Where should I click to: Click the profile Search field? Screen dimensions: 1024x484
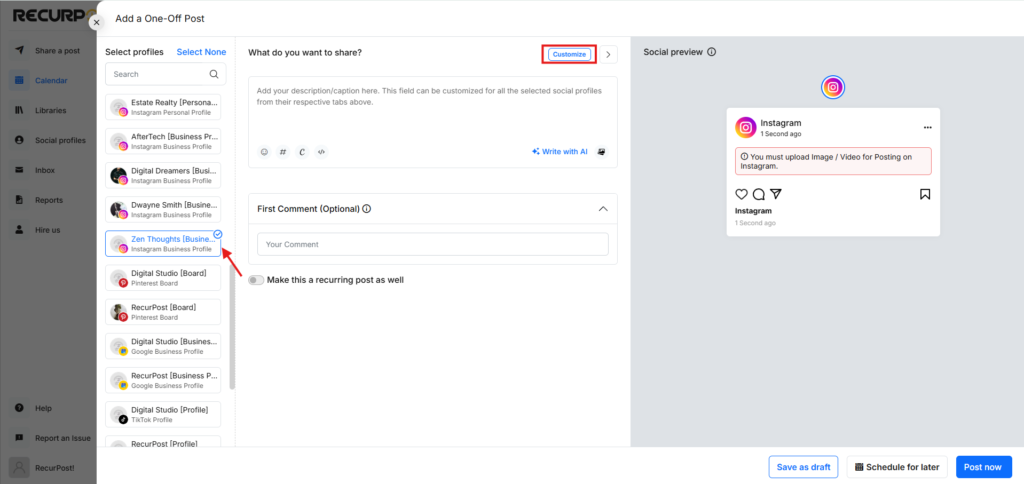[166, 74]
